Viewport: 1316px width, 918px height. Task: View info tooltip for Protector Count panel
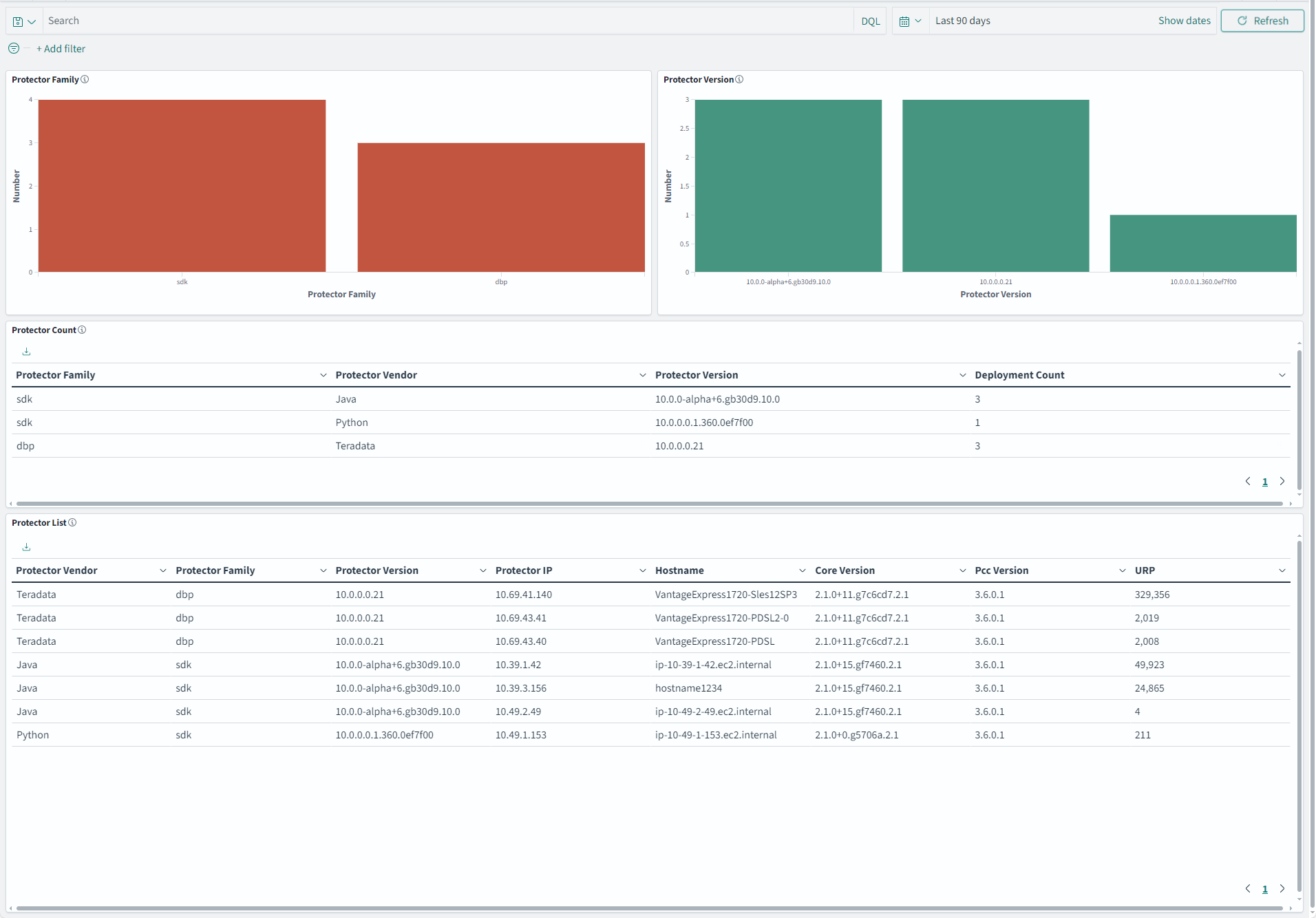82,330
